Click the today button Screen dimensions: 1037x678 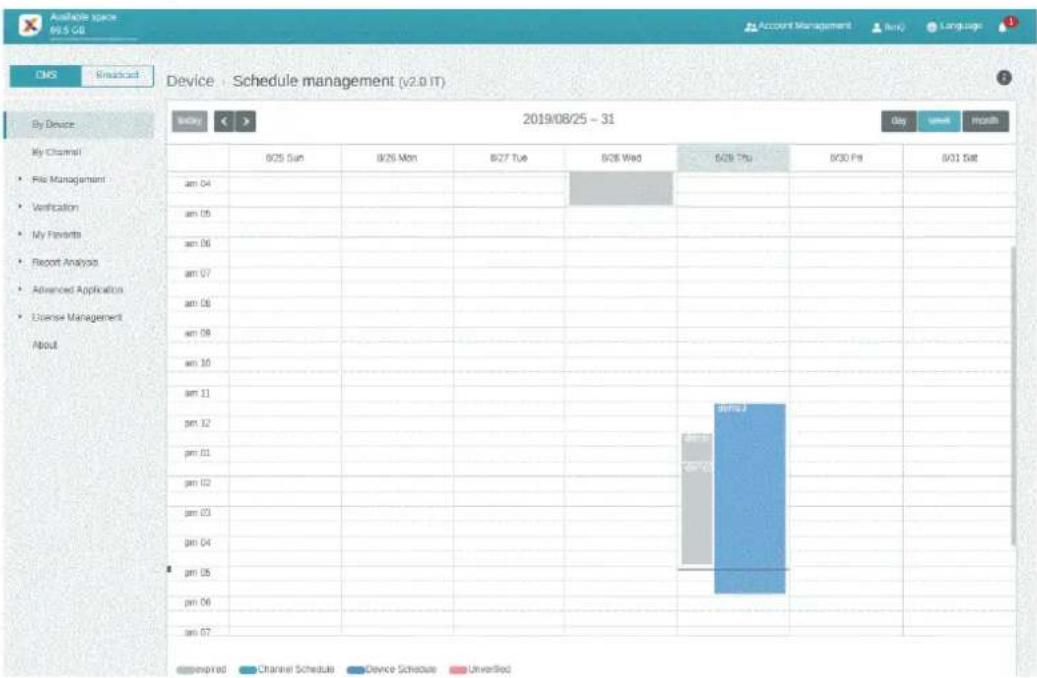(190, 121)
